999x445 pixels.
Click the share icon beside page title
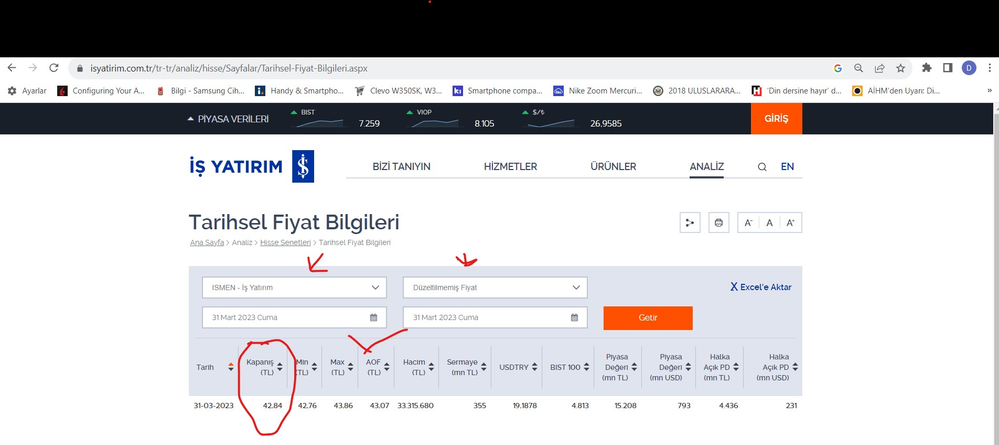690,222
